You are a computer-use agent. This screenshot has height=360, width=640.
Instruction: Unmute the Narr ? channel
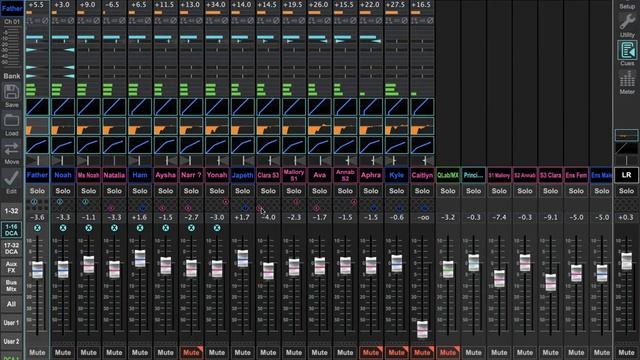click(191, 352)
